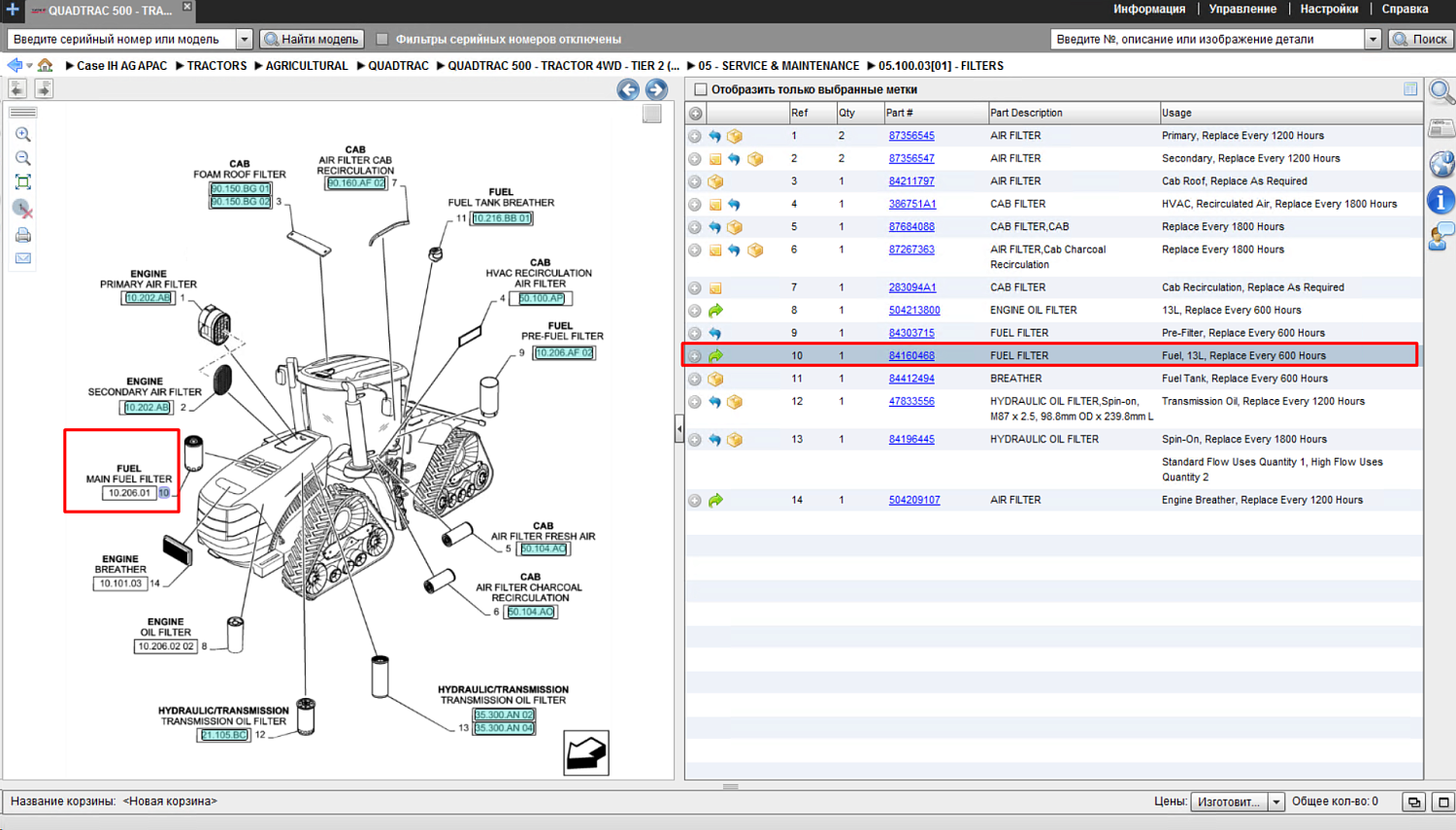Expand the QUADTRAC breadcrumb level
1456x830 pixels.
tap(360, 66)
